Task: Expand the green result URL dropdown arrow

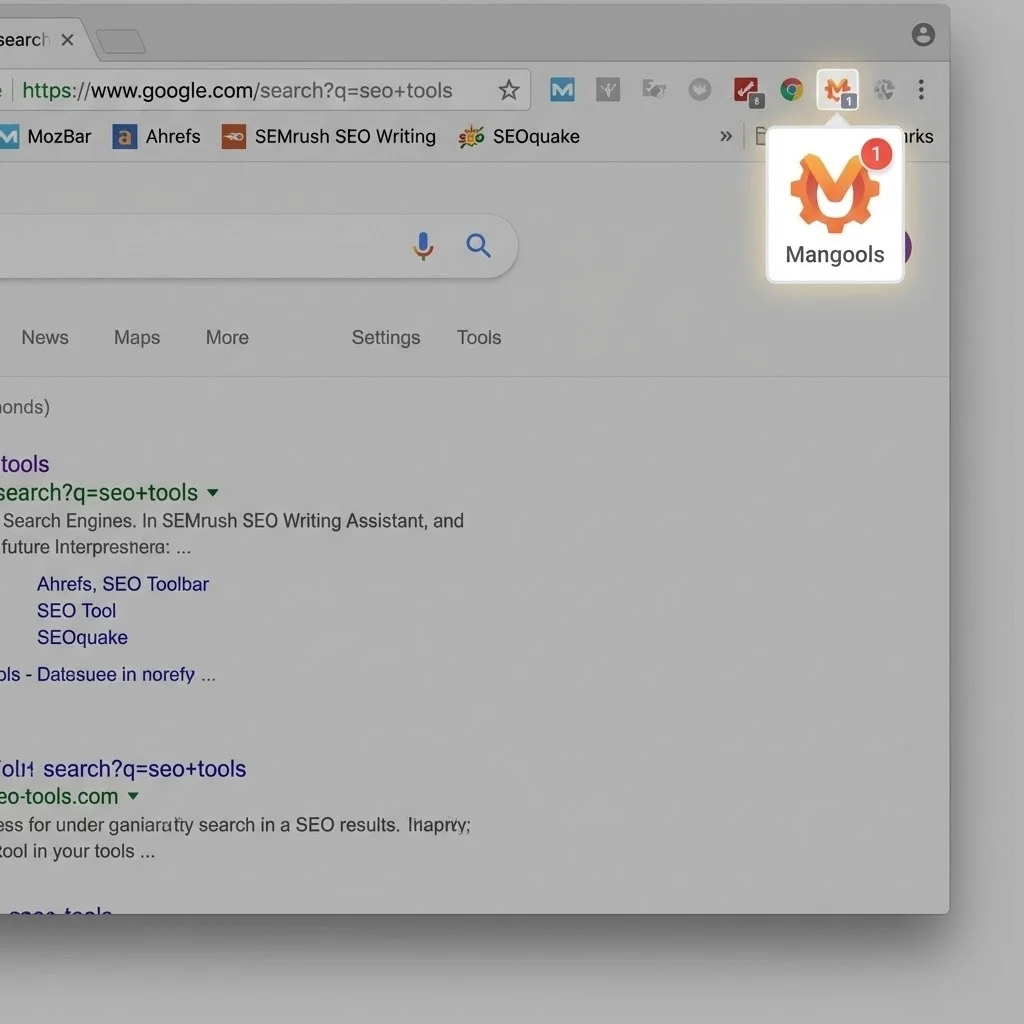Action: tap(211, 492)
